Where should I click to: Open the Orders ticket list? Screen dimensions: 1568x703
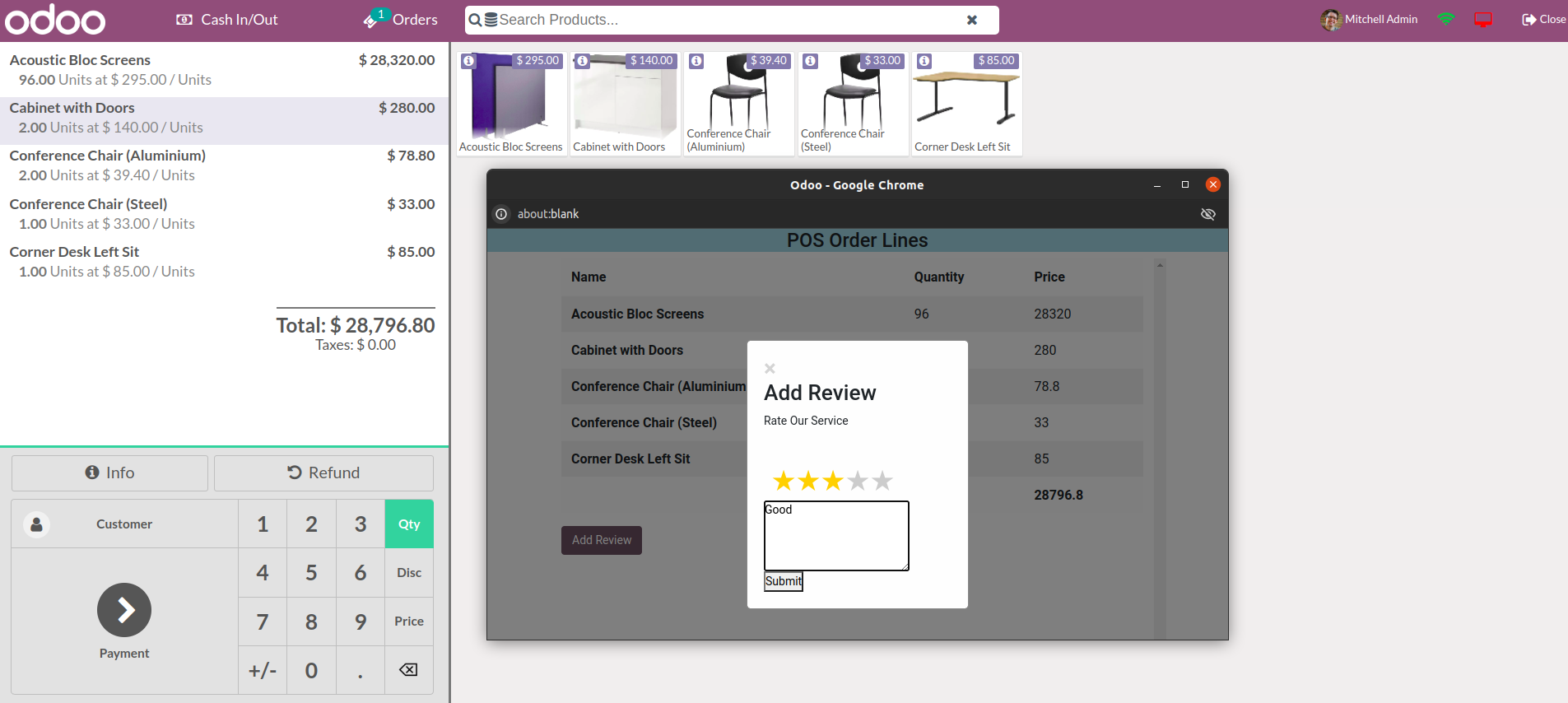click(x=401, y=19)
